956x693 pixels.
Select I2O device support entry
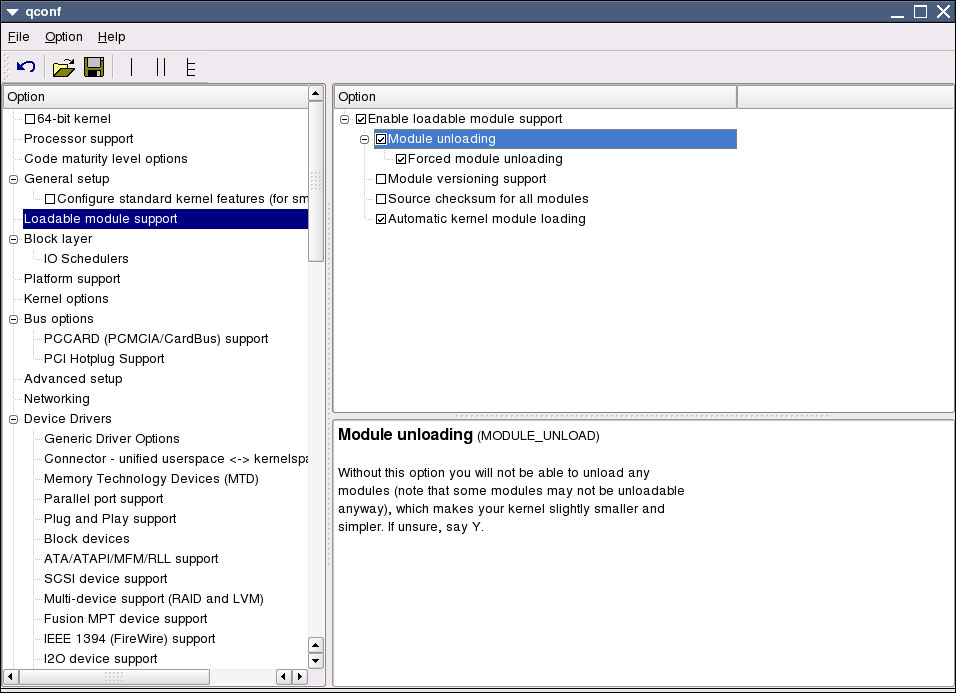tap(101, 659)
